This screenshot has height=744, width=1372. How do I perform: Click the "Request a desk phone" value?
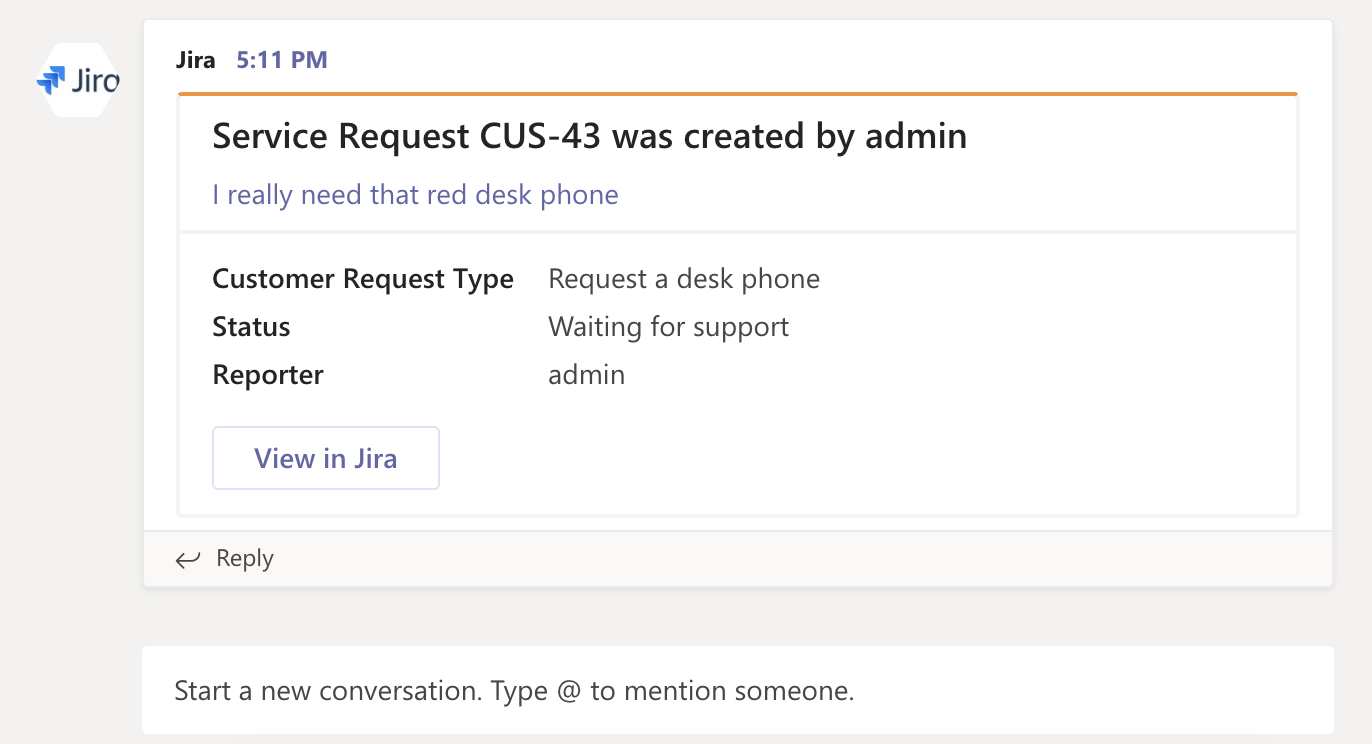pyautogui.click(x=684, y=279)
